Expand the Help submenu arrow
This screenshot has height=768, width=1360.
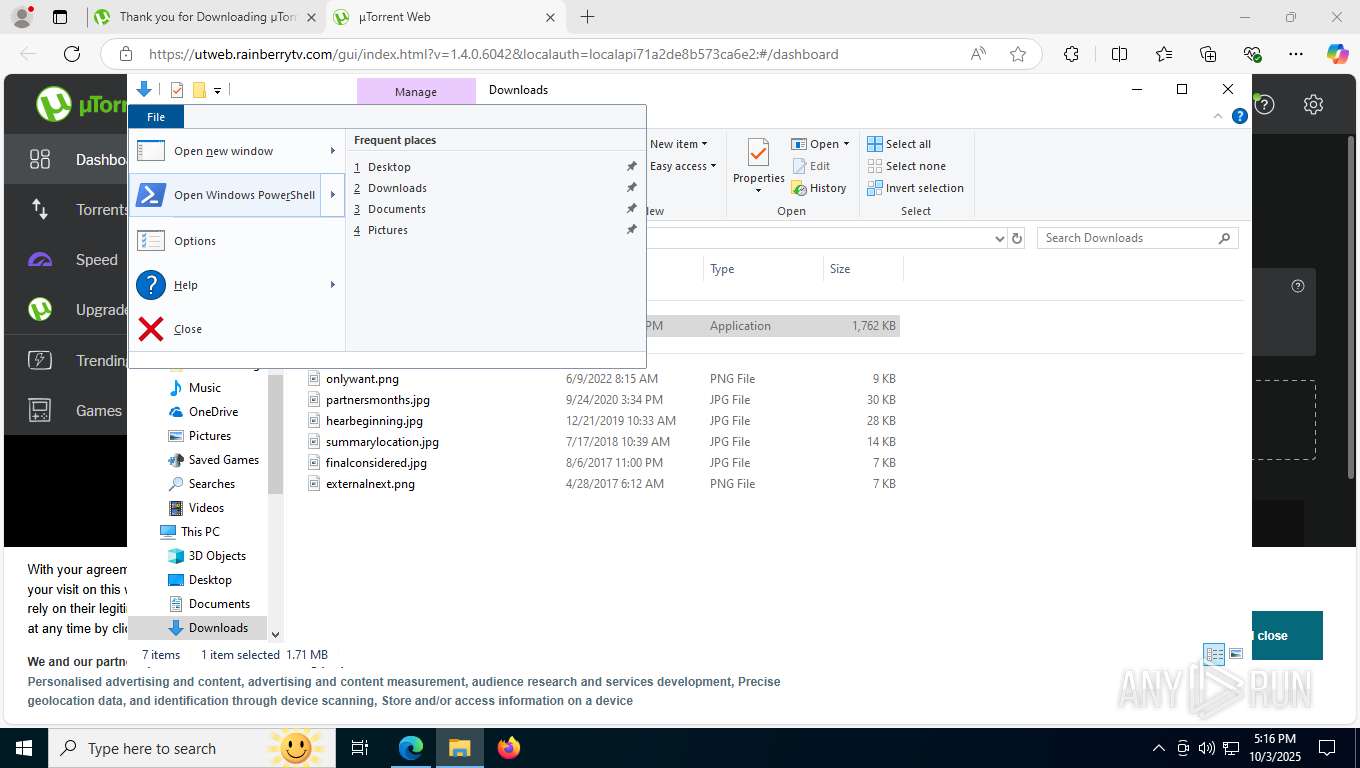(x=333, y=285)
